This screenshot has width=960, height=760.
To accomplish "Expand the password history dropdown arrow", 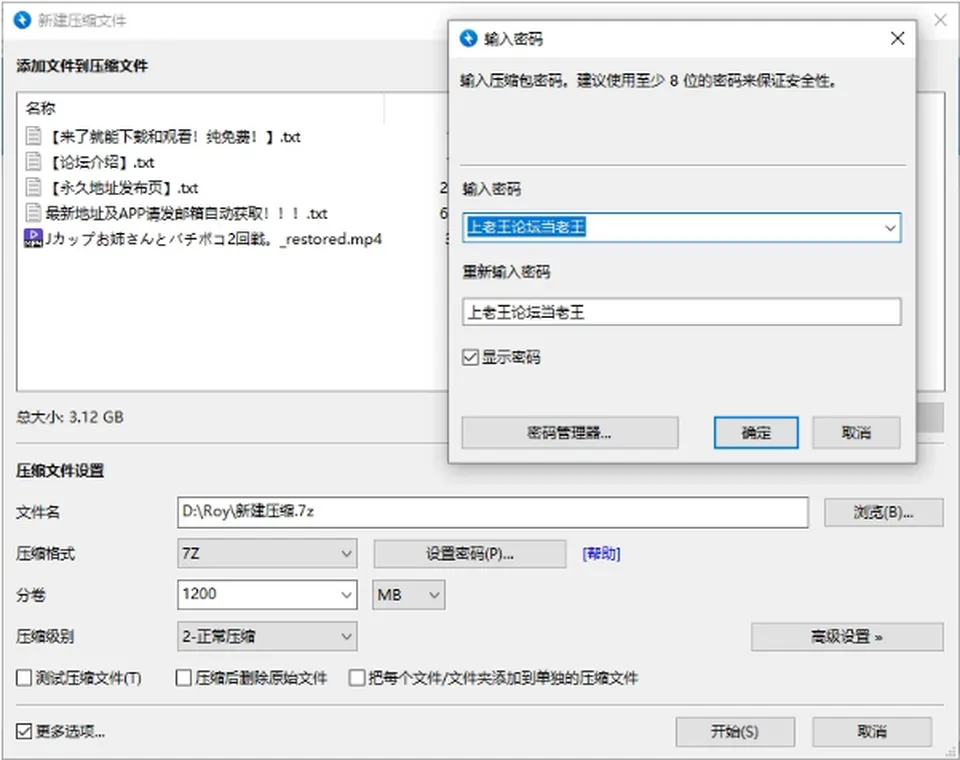I will point(890,228).
